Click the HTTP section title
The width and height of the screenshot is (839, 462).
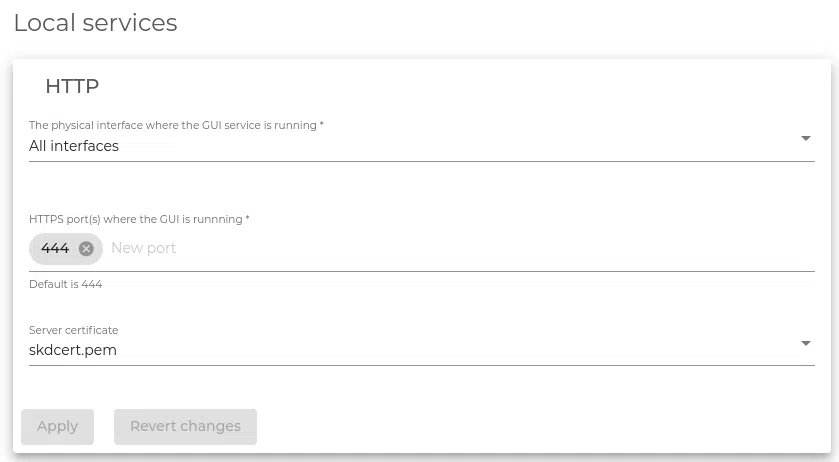click(72, 86)
